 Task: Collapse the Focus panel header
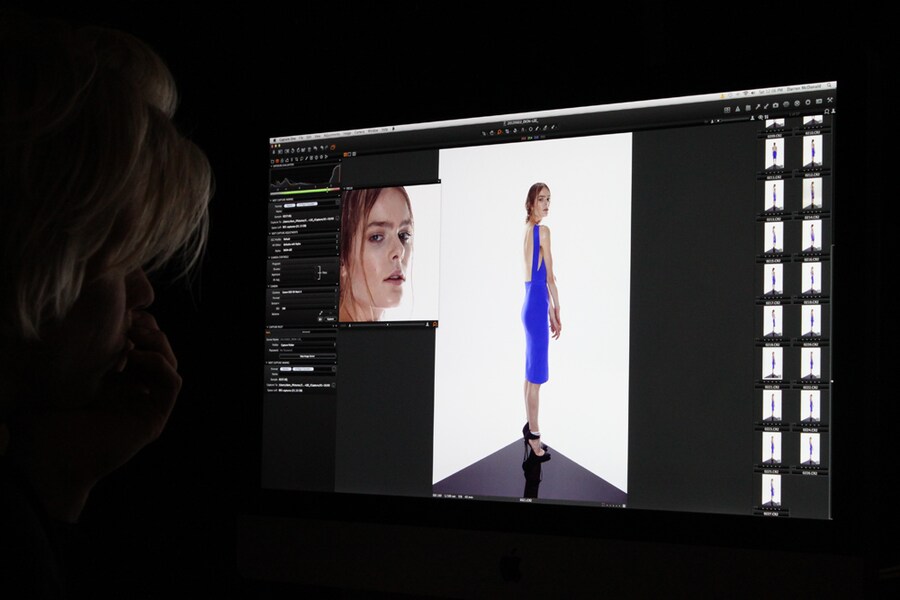[x=344, y=188]
